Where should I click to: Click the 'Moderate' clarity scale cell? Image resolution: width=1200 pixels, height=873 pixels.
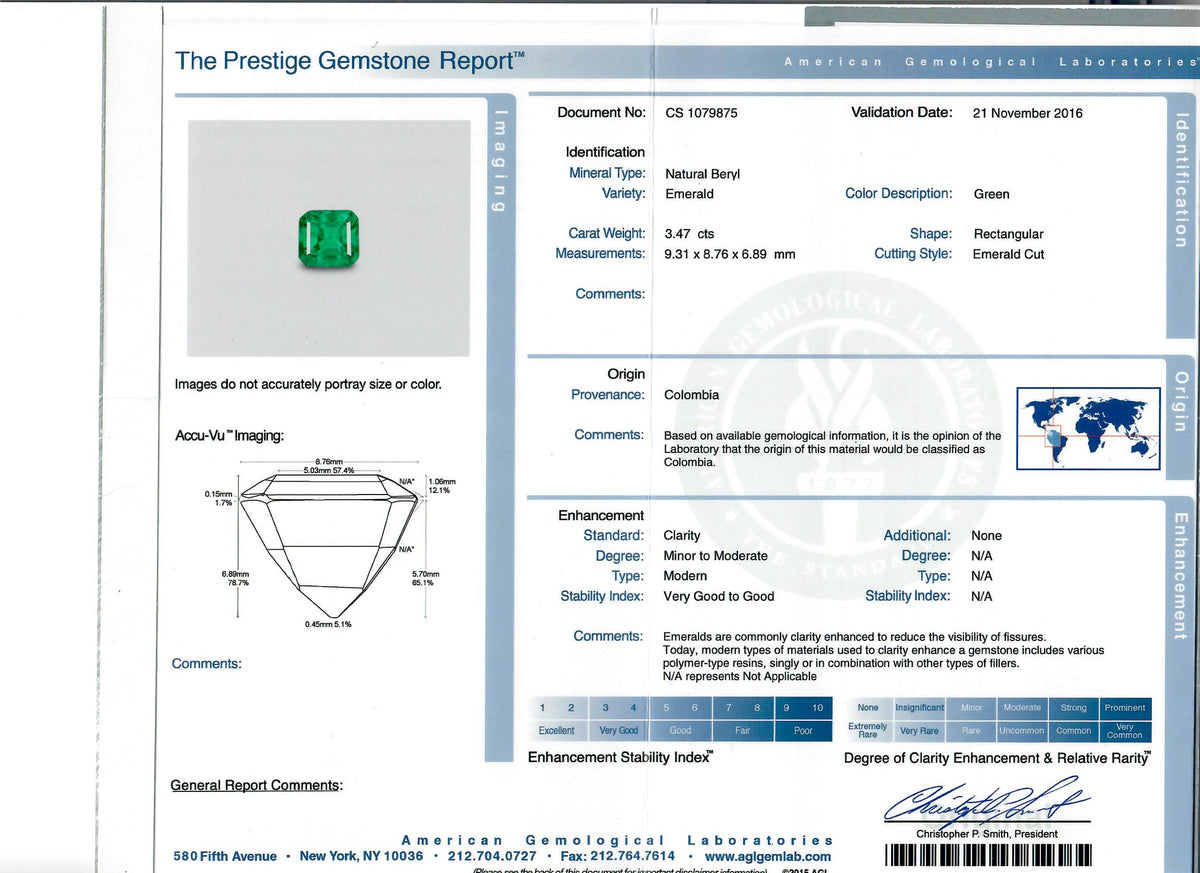click(1022, 708)
